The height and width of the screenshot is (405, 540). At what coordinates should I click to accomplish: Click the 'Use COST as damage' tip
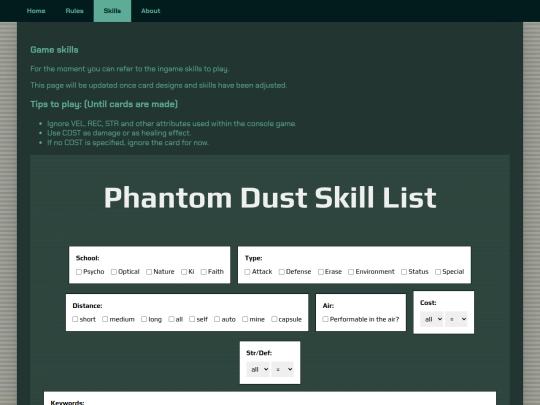pos(119,133)
